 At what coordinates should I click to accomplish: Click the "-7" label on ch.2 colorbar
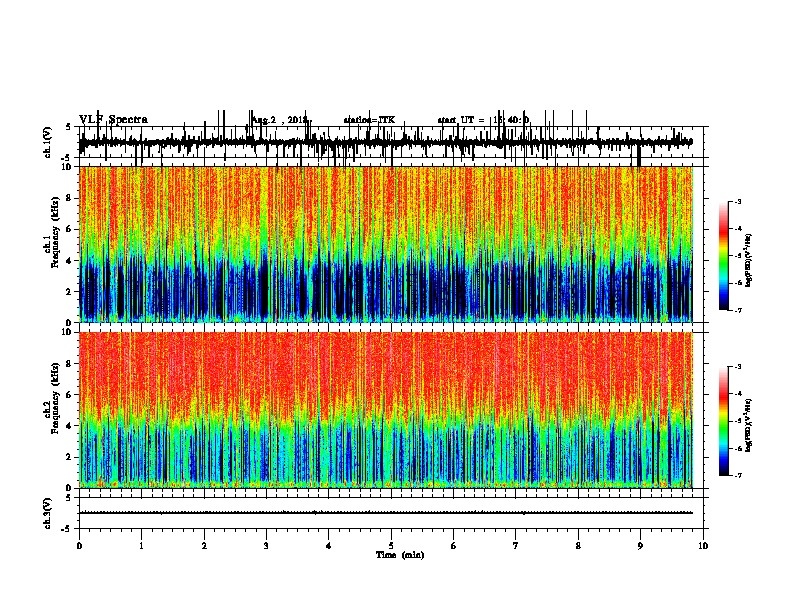click(738, 475)
